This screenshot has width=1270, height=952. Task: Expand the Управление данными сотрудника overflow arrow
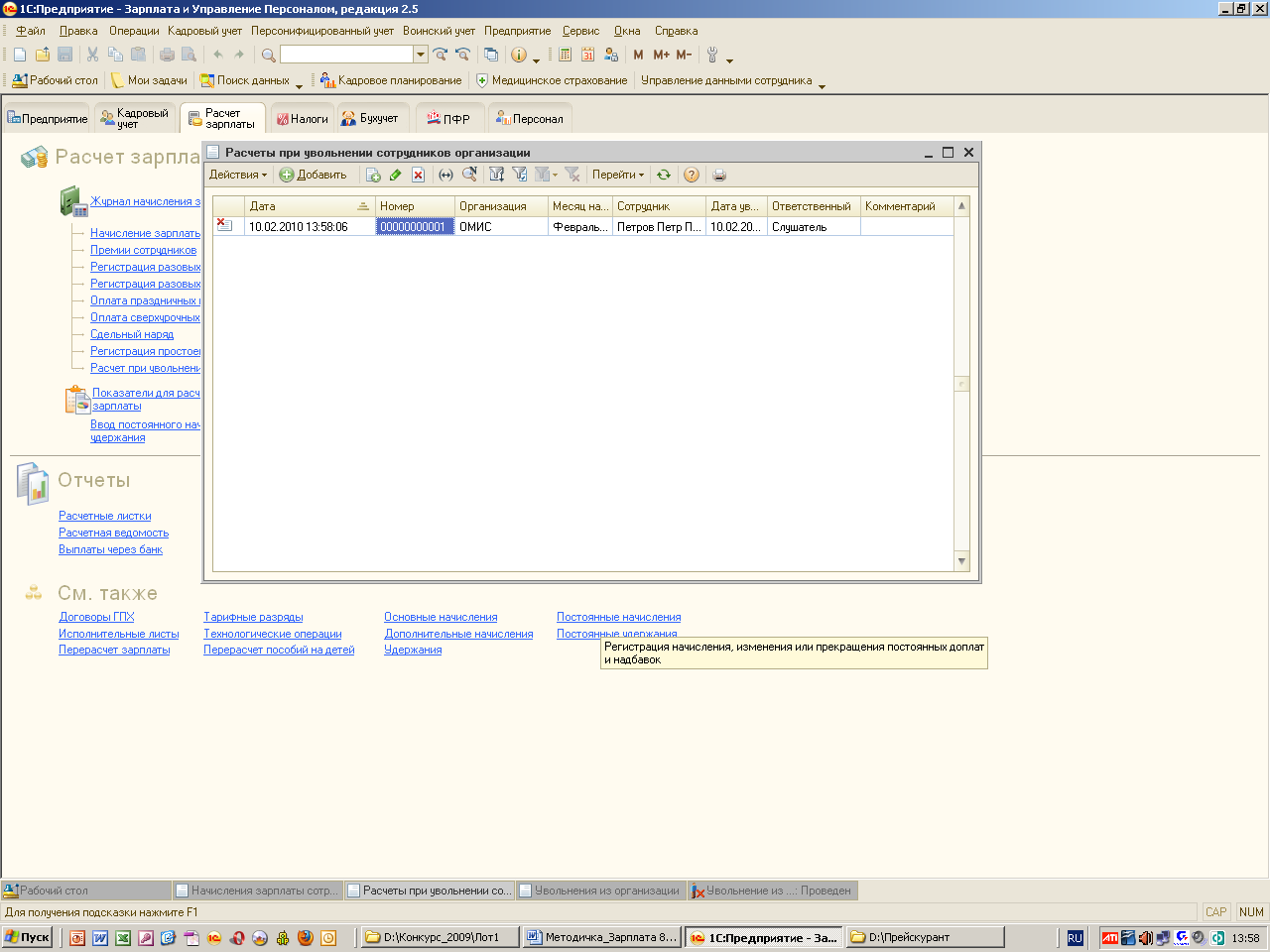(x=822, y=85)
